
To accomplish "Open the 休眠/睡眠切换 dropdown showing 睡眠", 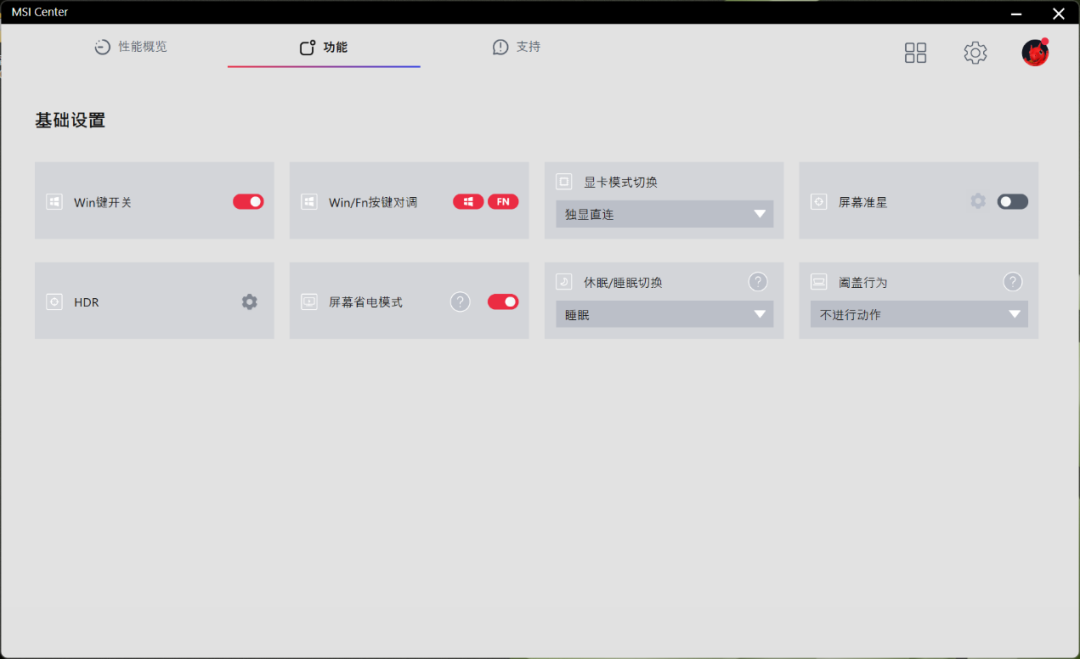I will [x=664, y=315].
